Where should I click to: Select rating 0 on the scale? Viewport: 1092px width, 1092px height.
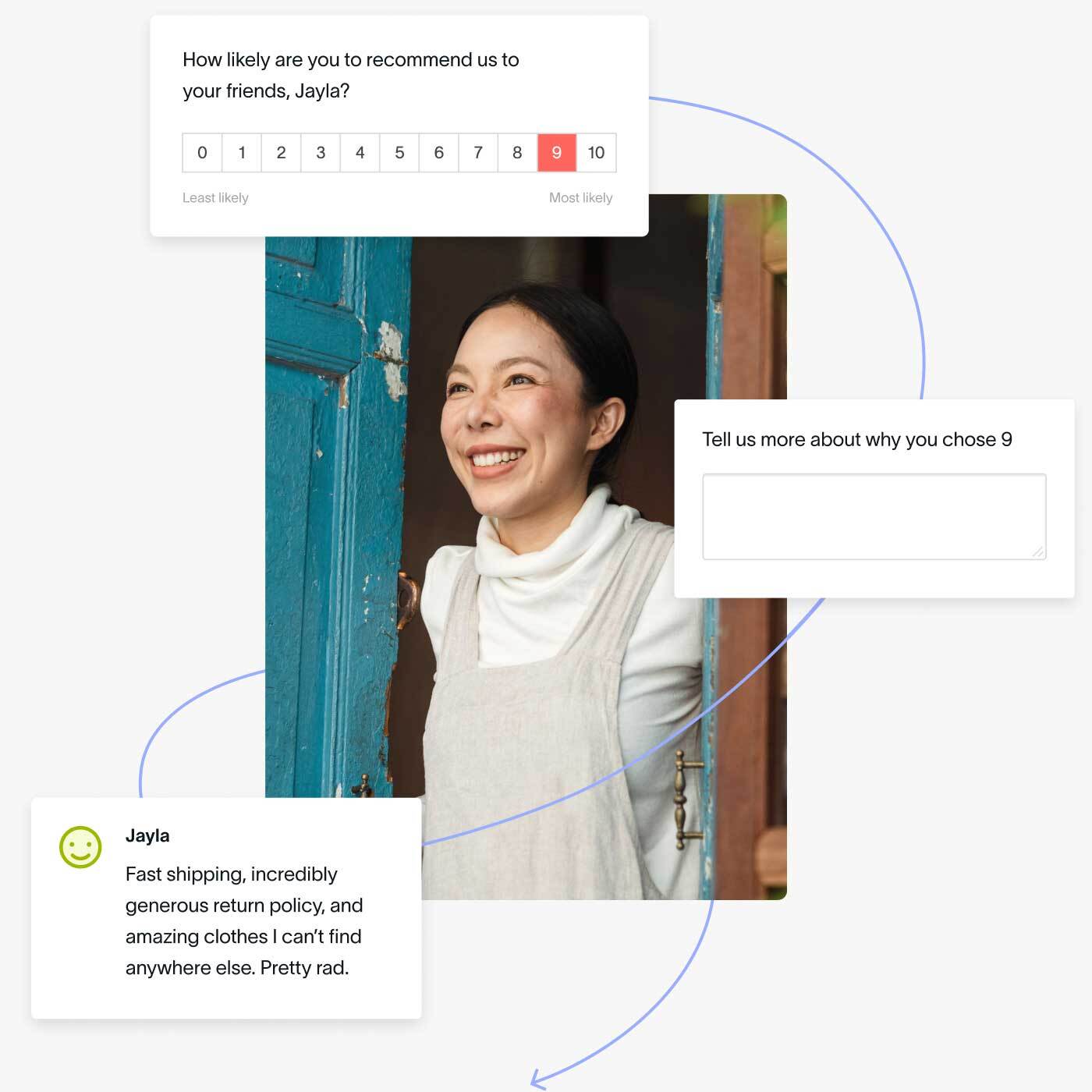(x=202, y=153)
